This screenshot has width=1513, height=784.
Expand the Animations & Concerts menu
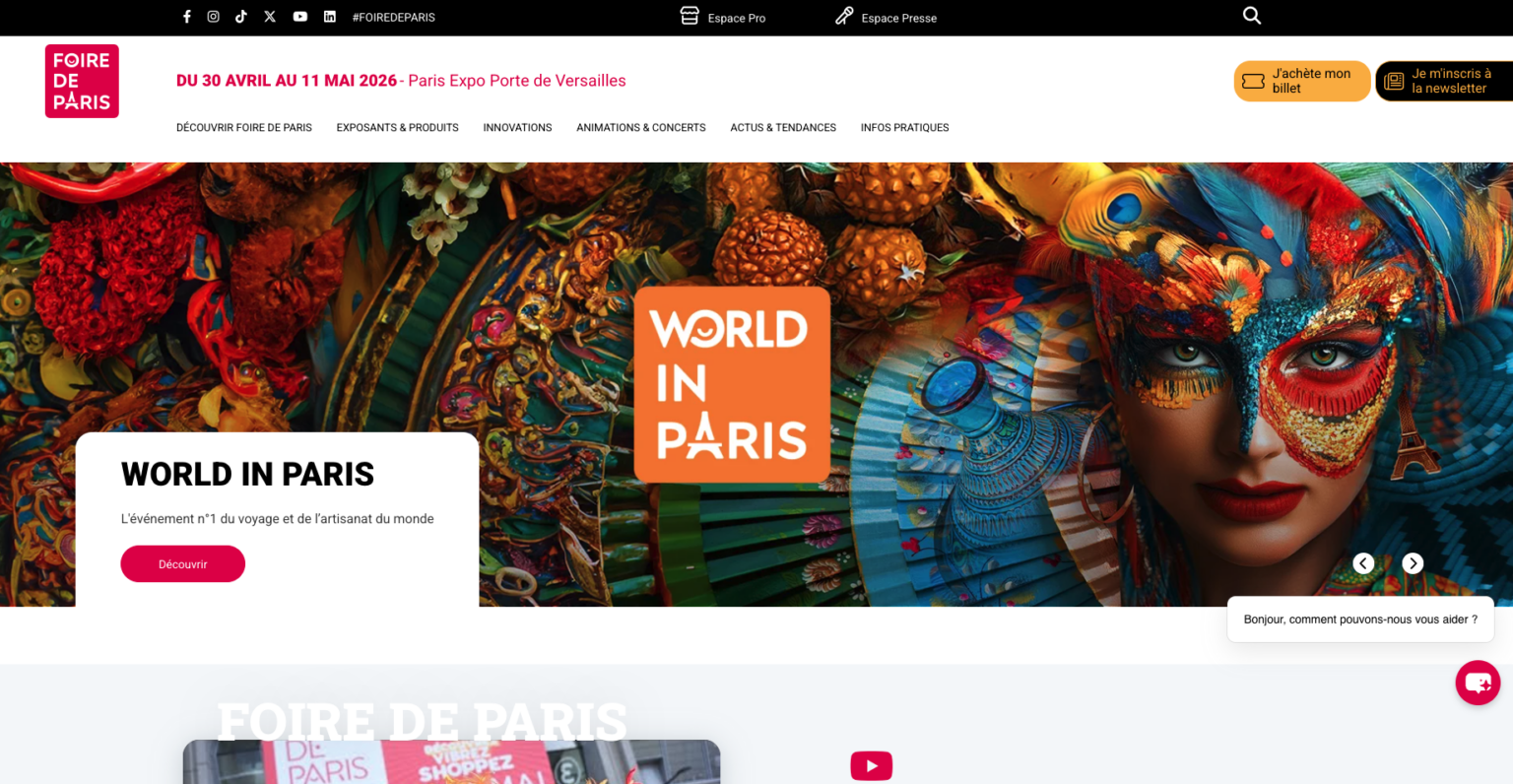[640, 128]
